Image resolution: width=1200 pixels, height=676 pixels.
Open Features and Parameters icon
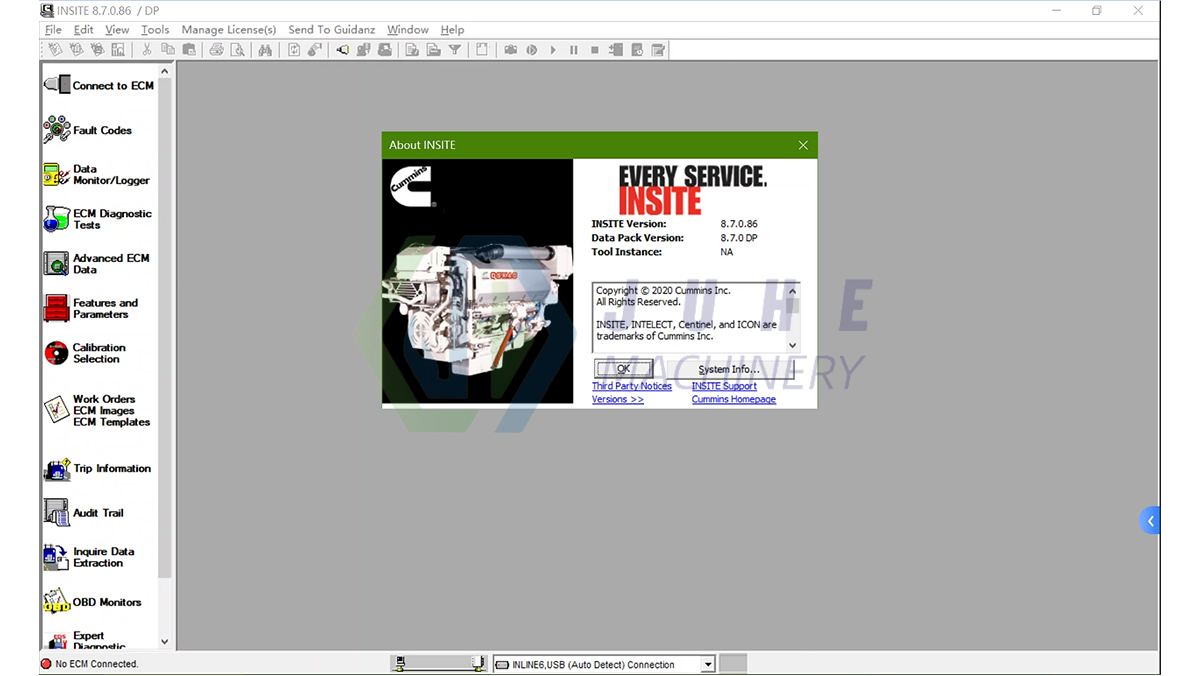[x=57, y=308]
